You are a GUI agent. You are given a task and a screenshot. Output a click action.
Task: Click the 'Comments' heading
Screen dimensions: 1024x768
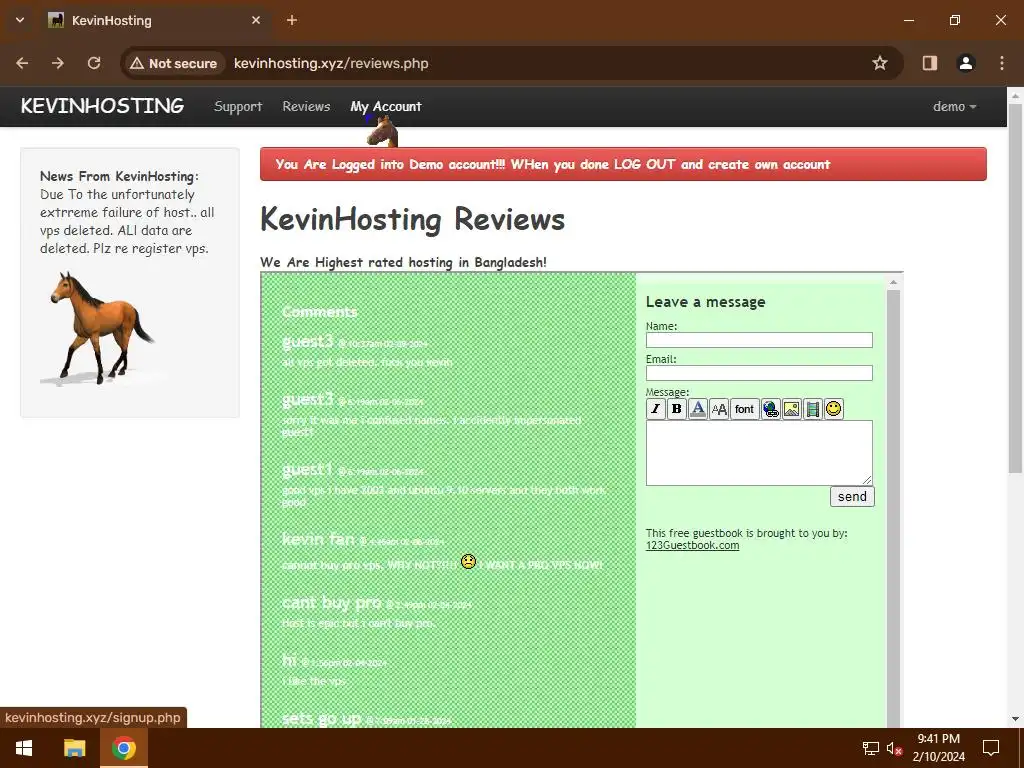(x=319, y=312)
